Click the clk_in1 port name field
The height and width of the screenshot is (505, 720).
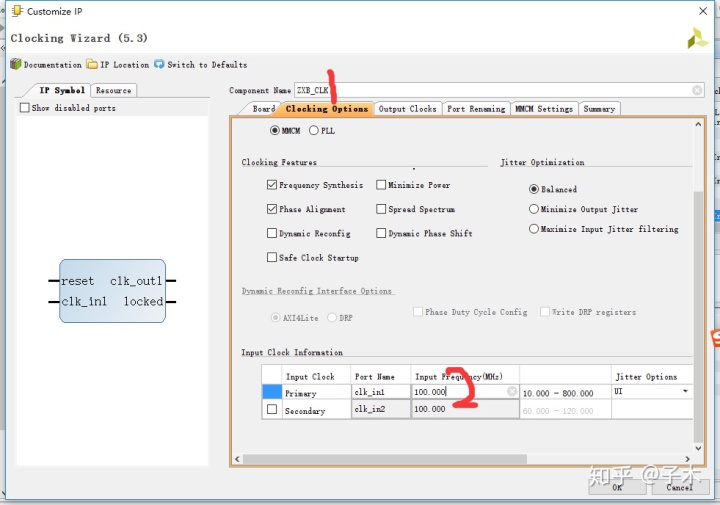381,392
